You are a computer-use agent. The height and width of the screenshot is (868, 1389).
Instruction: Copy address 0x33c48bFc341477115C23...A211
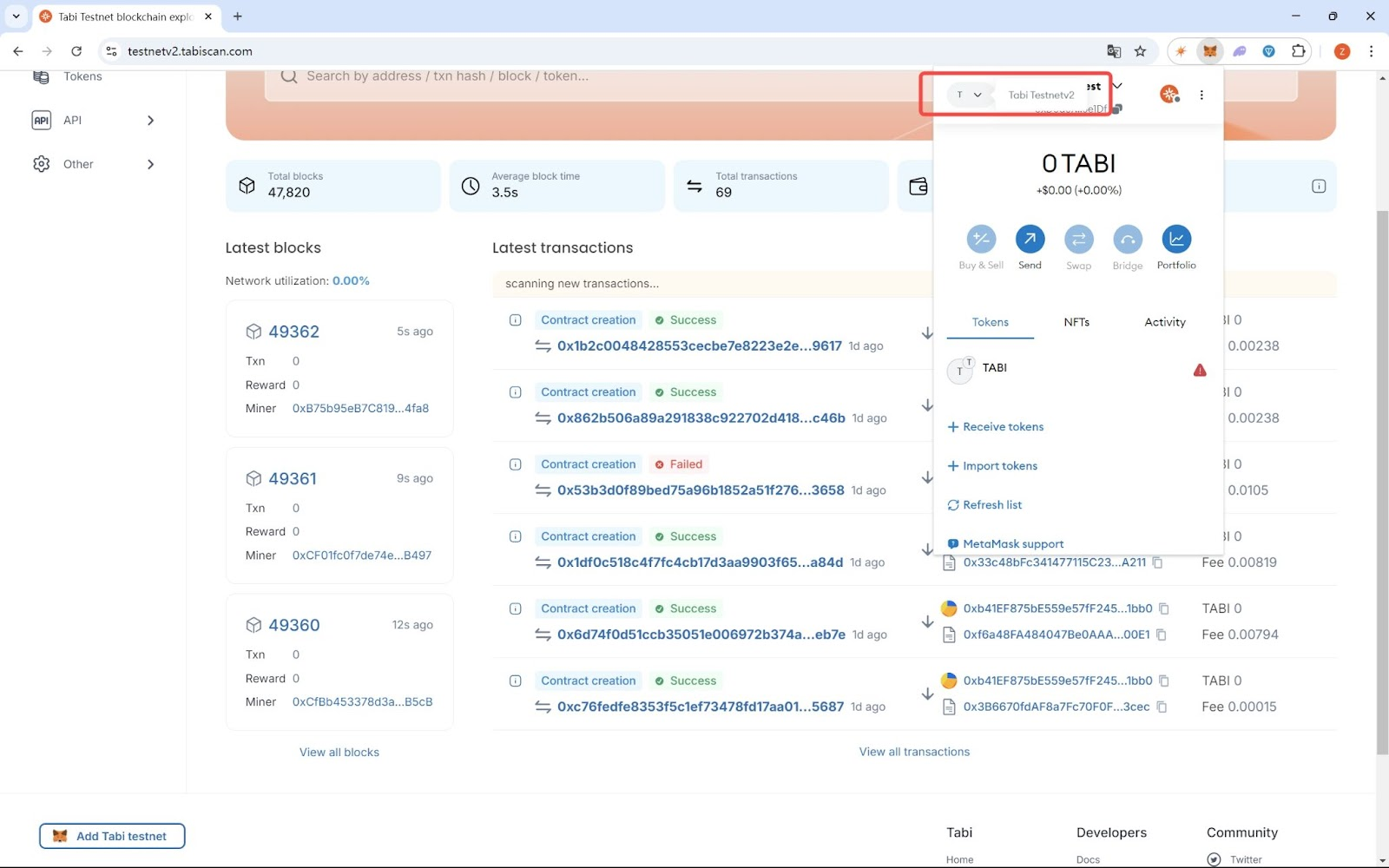(1157, 562)
